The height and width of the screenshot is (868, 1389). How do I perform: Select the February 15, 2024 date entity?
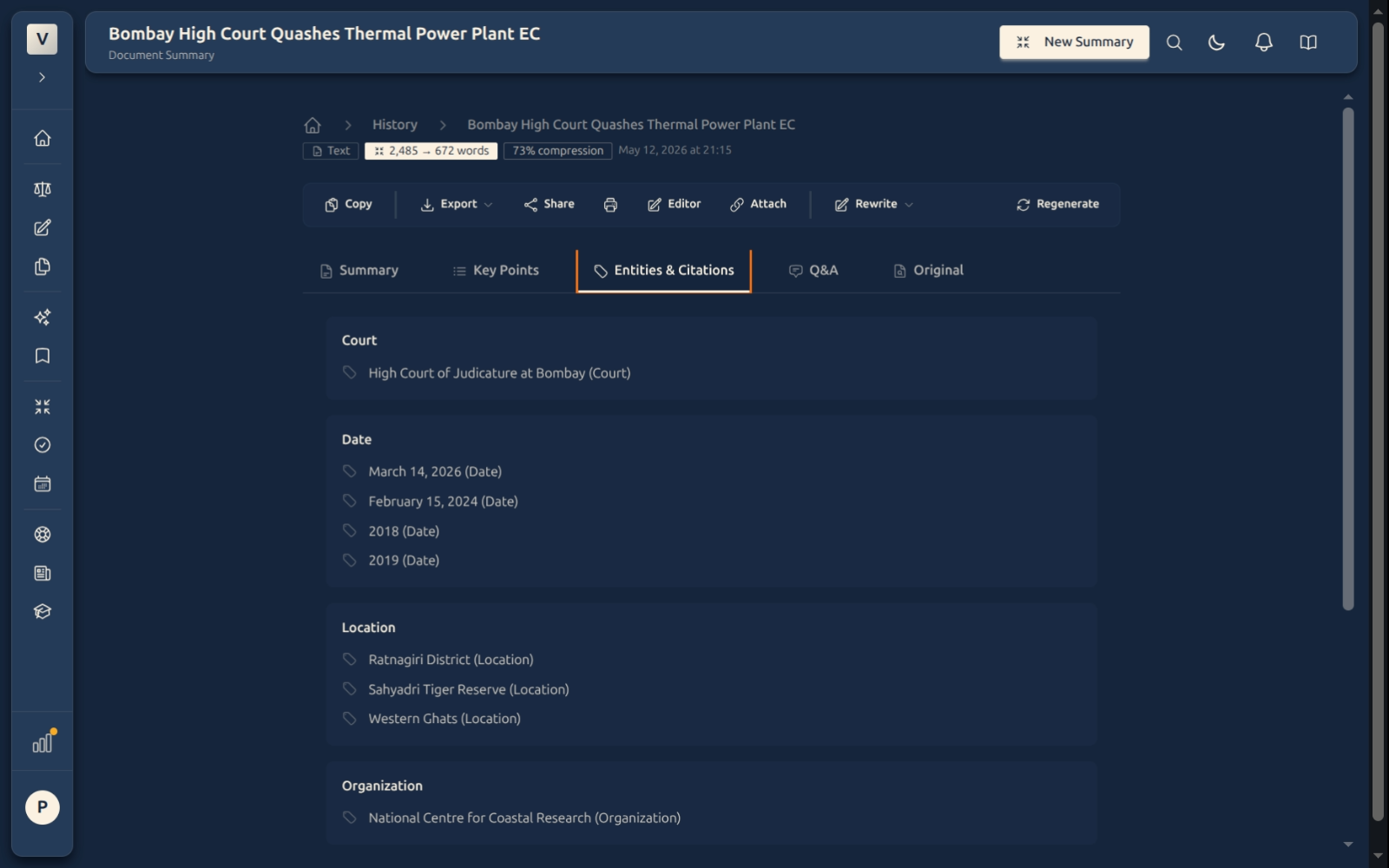(x=443, y=502)
